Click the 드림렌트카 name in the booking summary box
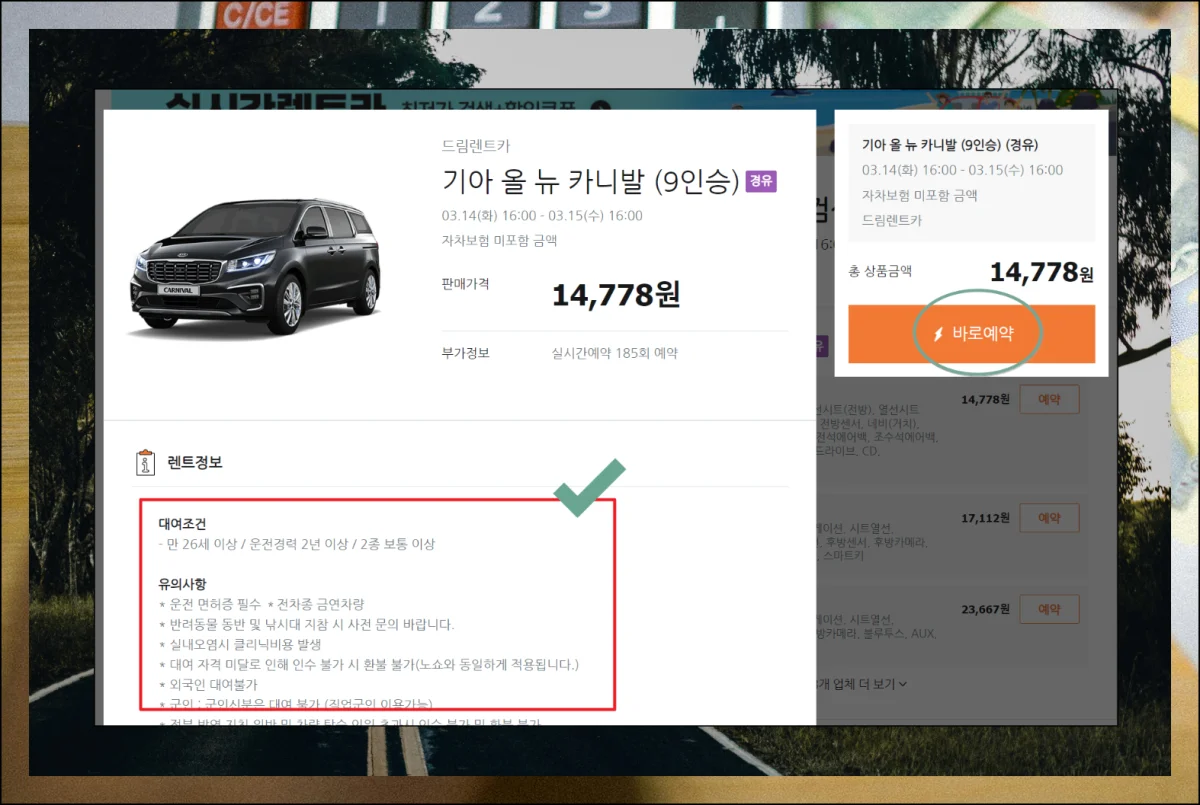Image resolution: width=1200 pixels, height=805 pixels. (x=892, y=220)
